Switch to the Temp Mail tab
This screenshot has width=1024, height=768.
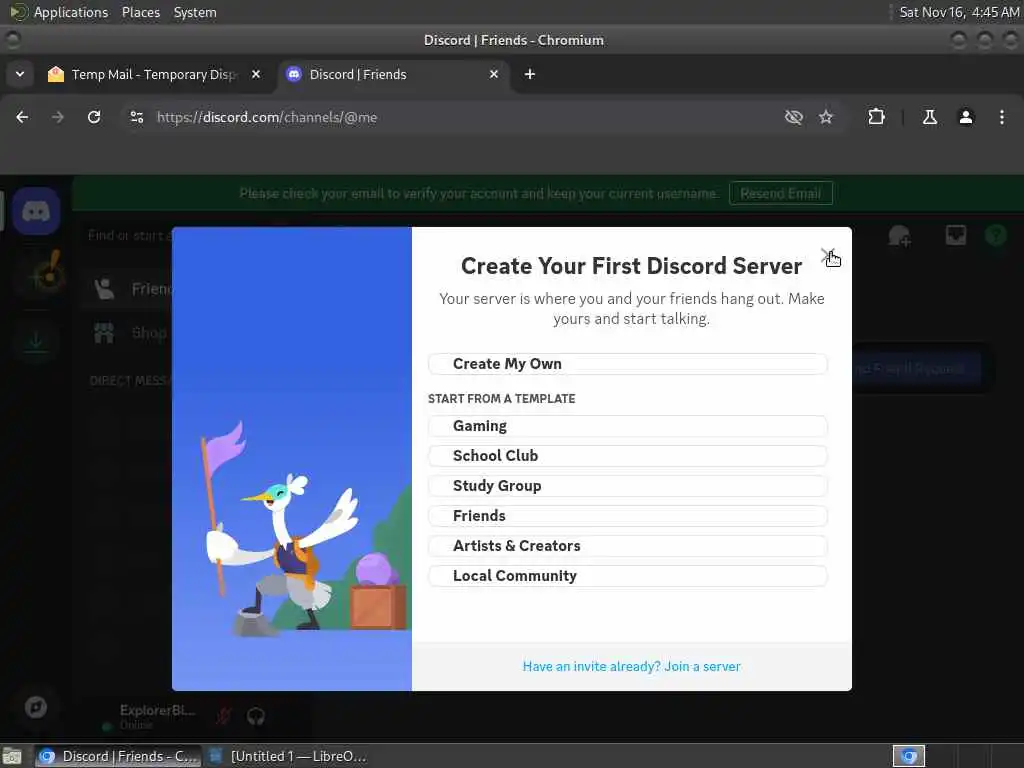[155, 74]
